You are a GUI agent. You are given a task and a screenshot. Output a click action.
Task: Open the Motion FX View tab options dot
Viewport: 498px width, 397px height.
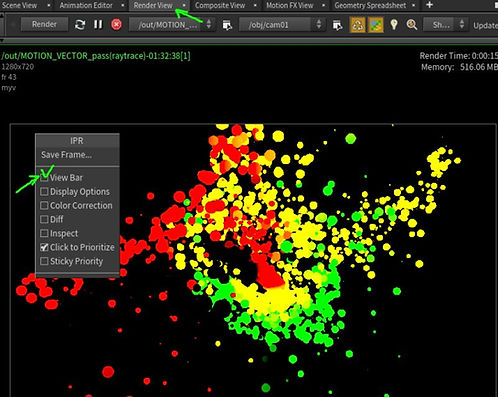point(323,5)
